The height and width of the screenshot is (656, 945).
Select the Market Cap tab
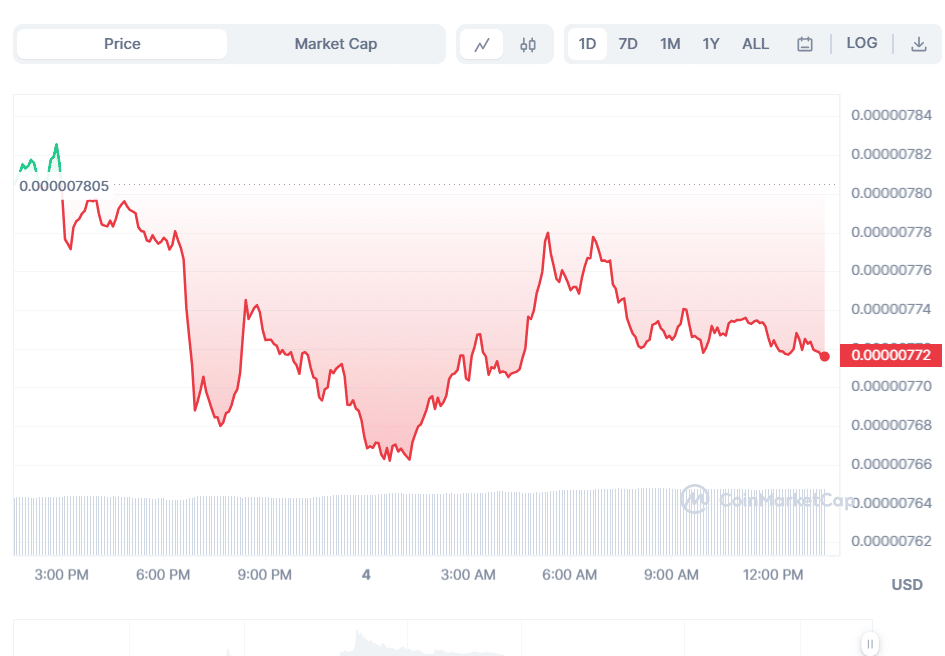[335, 44]
